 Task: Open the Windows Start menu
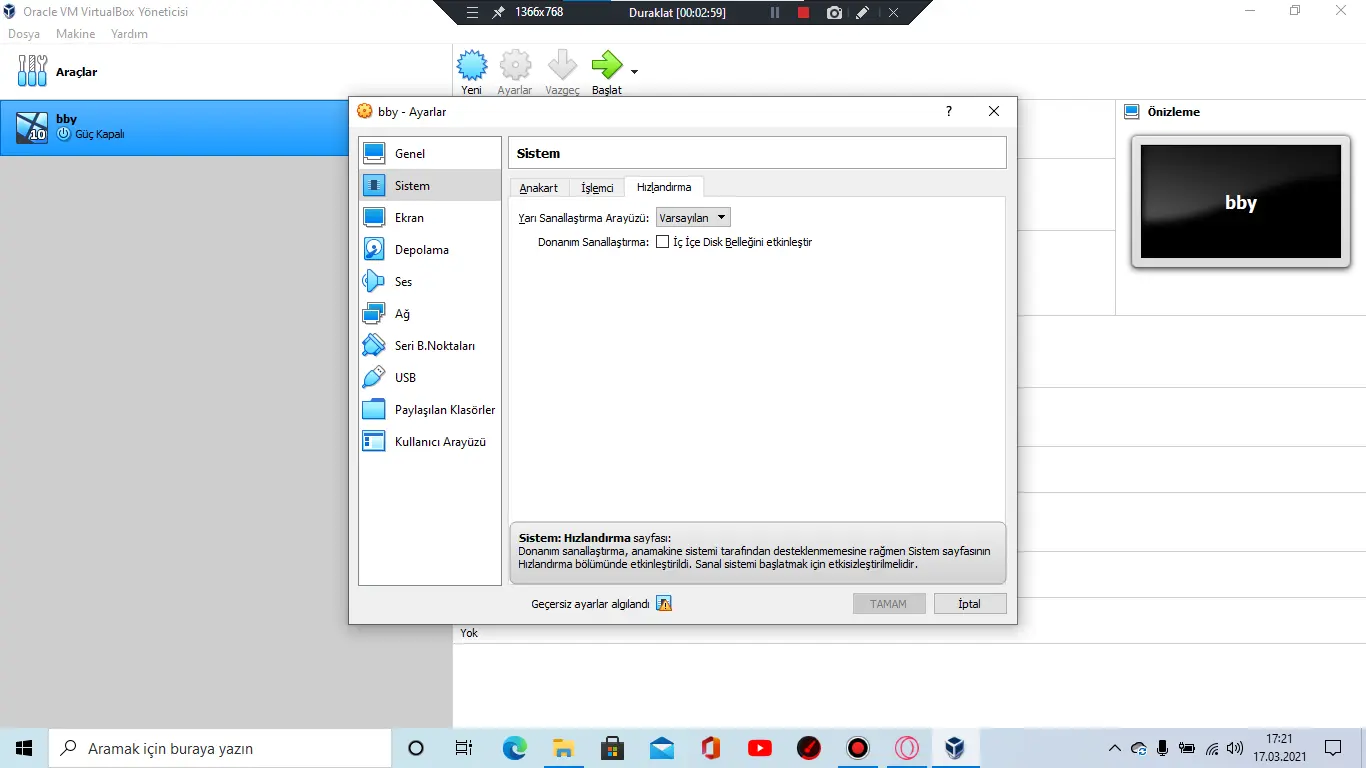click(x=24, y=748)
